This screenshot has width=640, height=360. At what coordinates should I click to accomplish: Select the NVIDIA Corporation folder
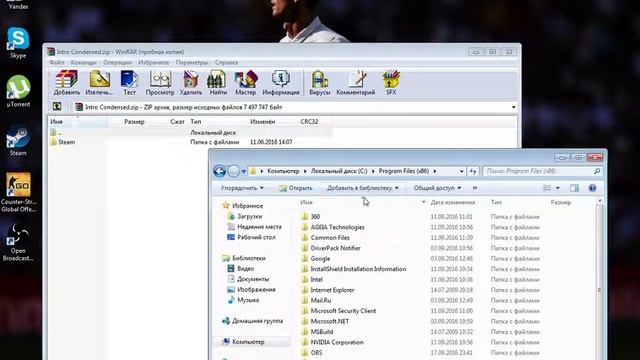coord(337,342)
